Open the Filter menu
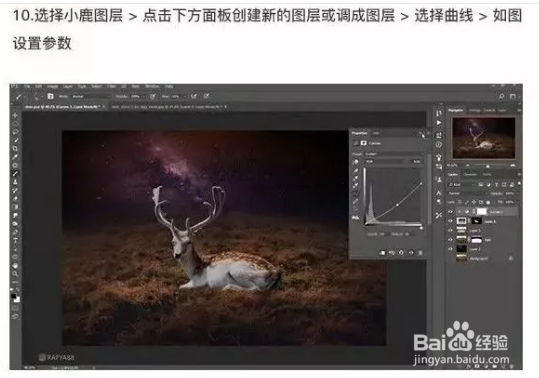Screen dimensions: 539x378 click(x=111, y=86)
